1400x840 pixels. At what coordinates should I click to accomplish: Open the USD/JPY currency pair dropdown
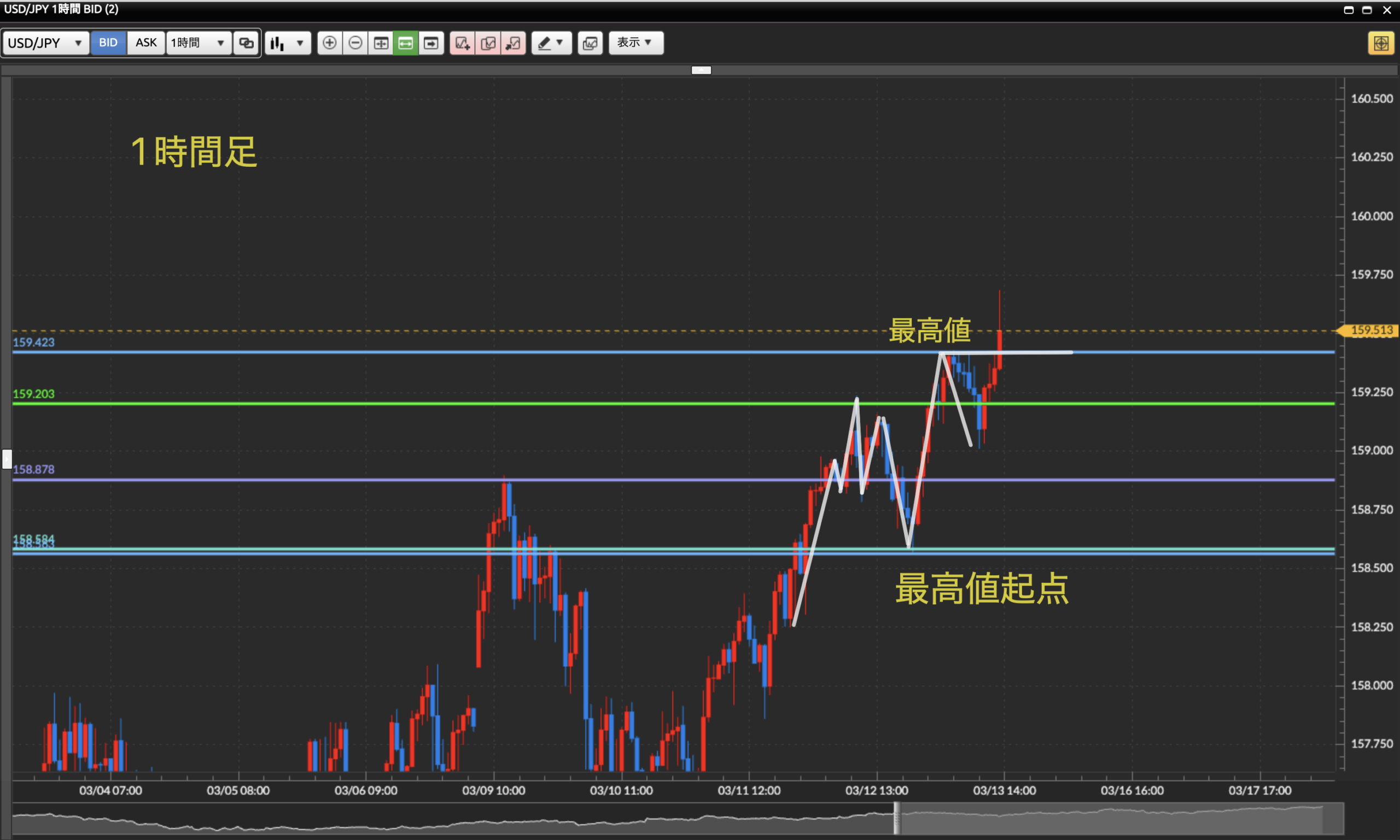(x=45, y=43)
